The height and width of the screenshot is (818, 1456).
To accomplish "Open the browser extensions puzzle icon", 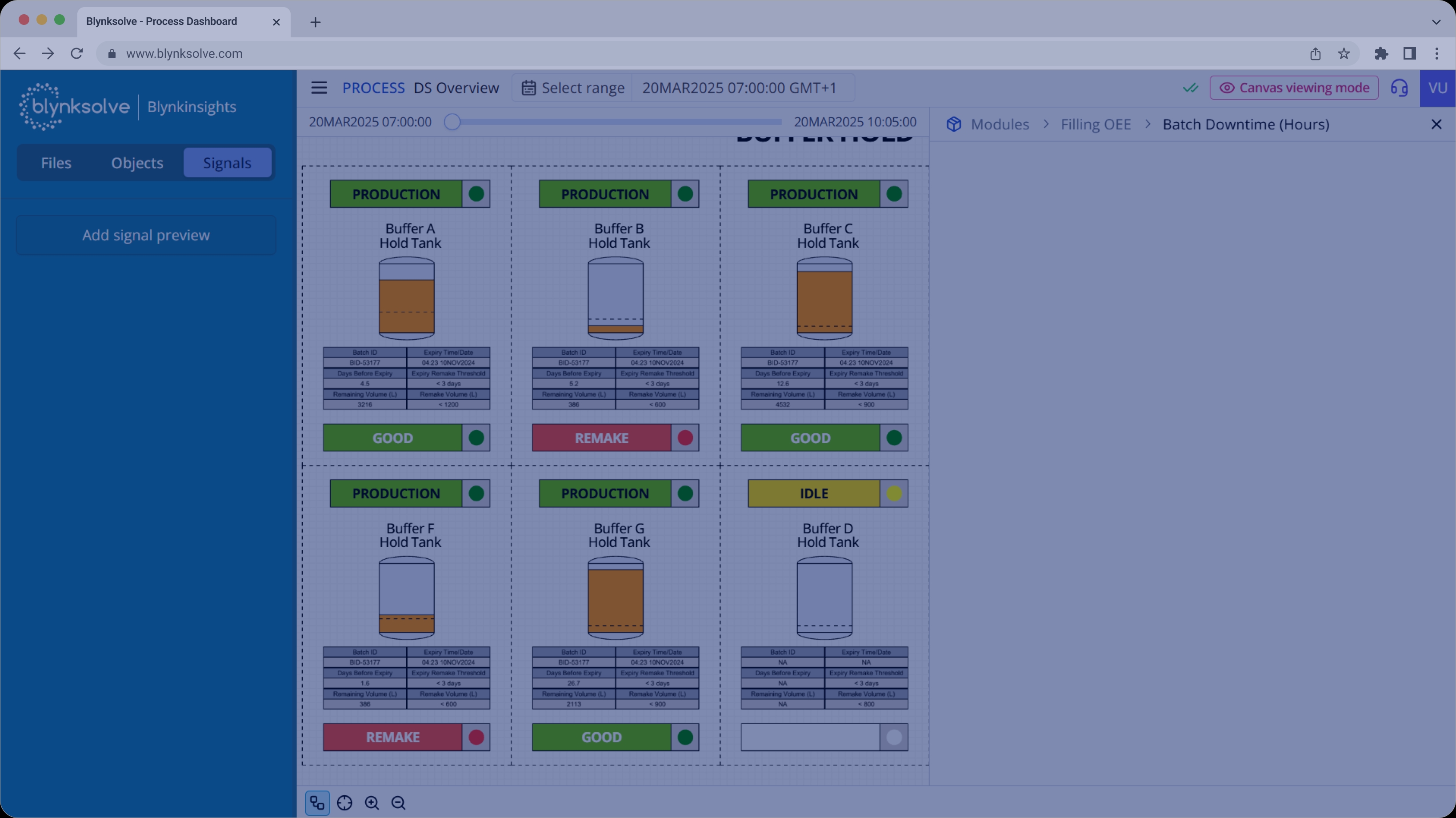I will click(1381, 53).
